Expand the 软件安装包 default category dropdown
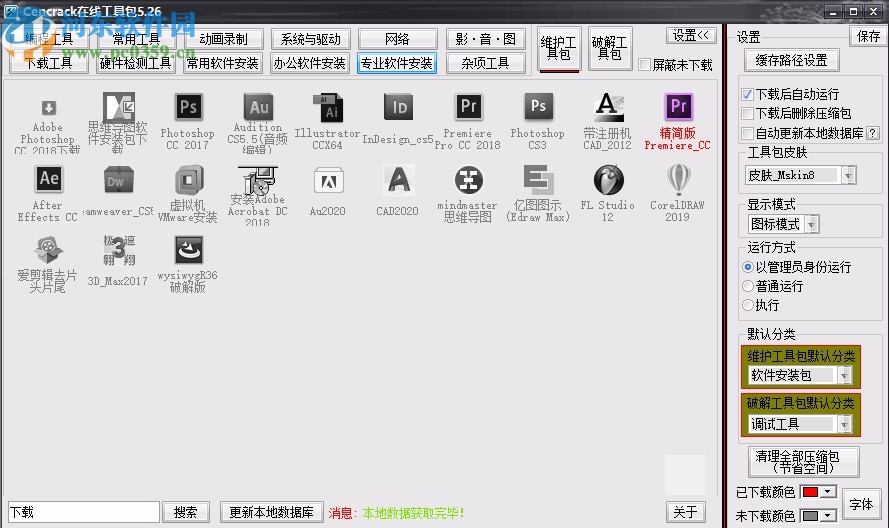Image resolution: width=889 pixels, height=528 pixels. point(844,375)
